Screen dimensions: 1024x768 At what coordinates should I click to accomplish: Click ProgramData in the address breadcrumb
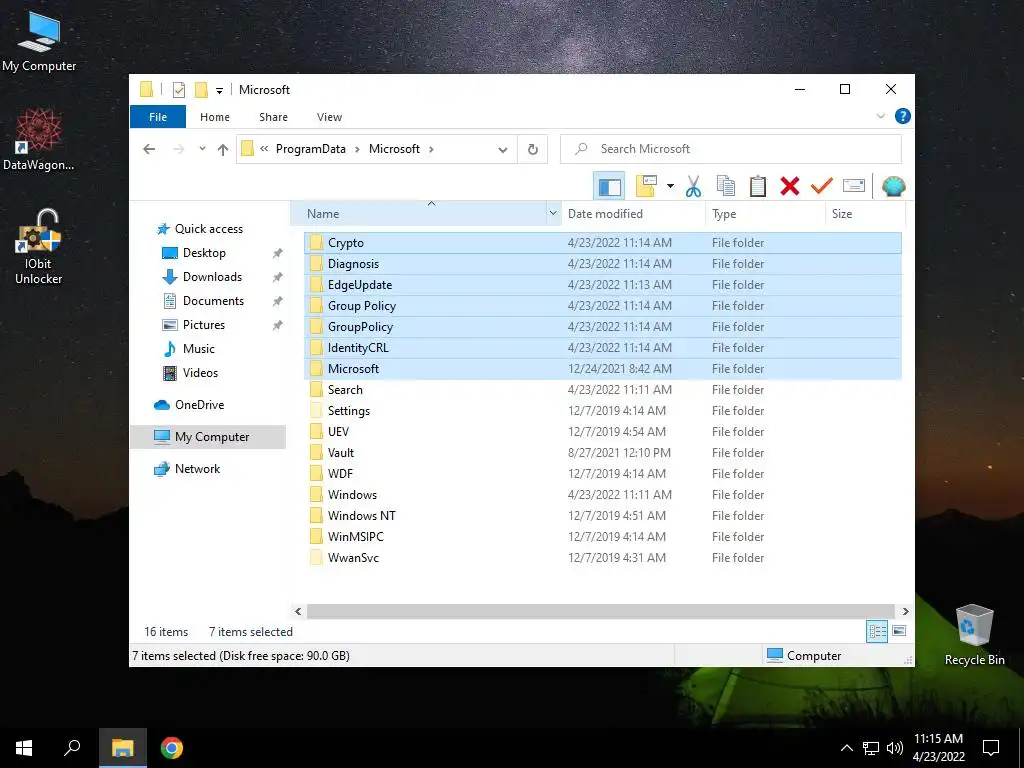pyautogui.click(x=311, y=149)
